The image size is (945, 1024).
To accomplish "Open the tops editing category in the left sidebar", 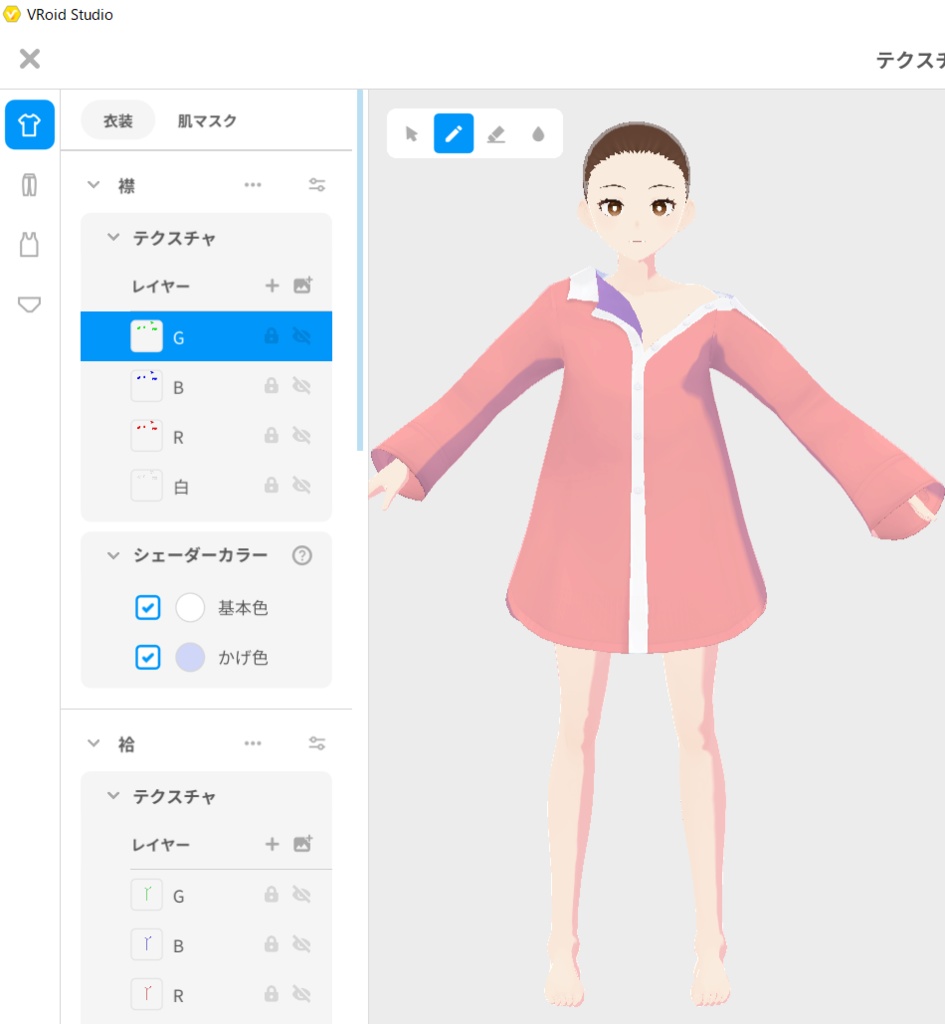I will [29, 126].
